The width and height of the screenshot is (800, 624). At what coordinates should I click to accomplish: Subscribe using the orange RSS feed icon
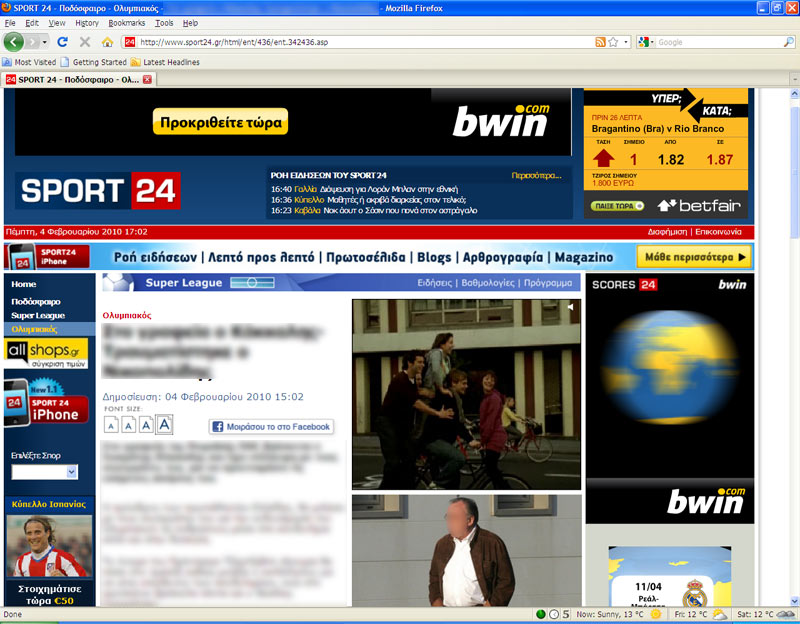pos(601,42)
